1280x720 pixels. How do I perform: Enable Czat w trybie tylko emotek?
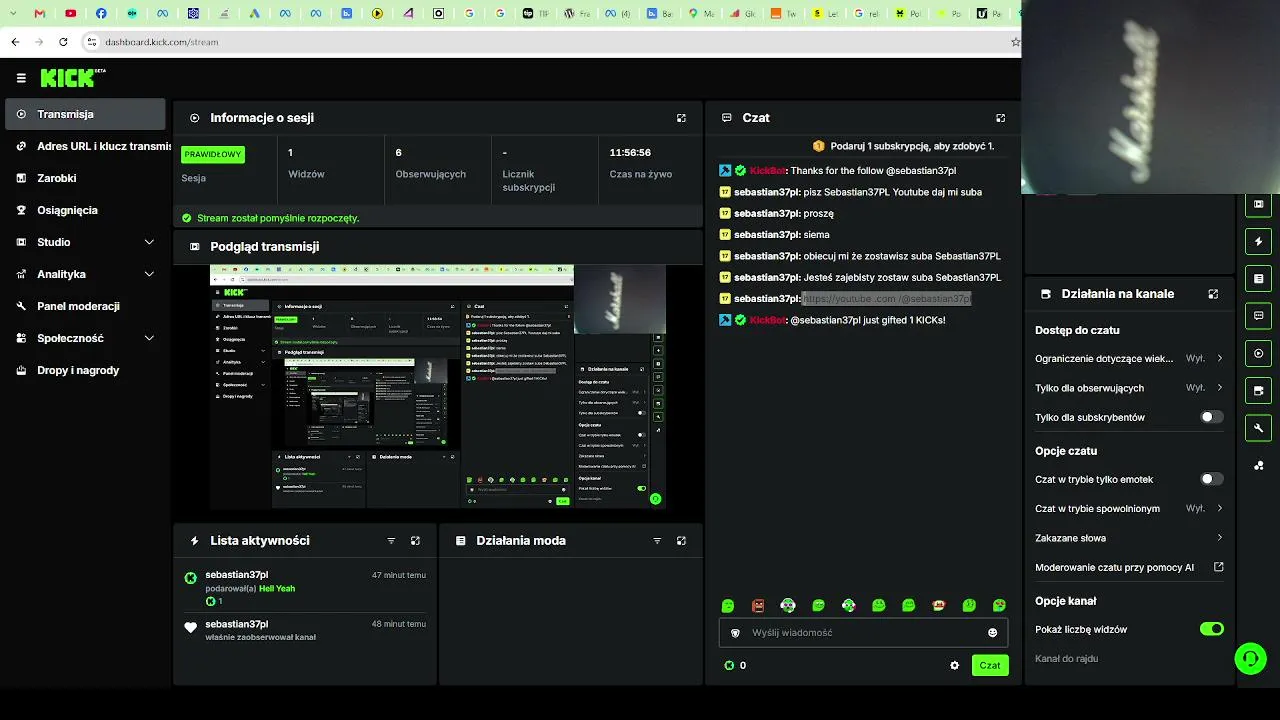pyautogui.click(x=1211, y=480)
